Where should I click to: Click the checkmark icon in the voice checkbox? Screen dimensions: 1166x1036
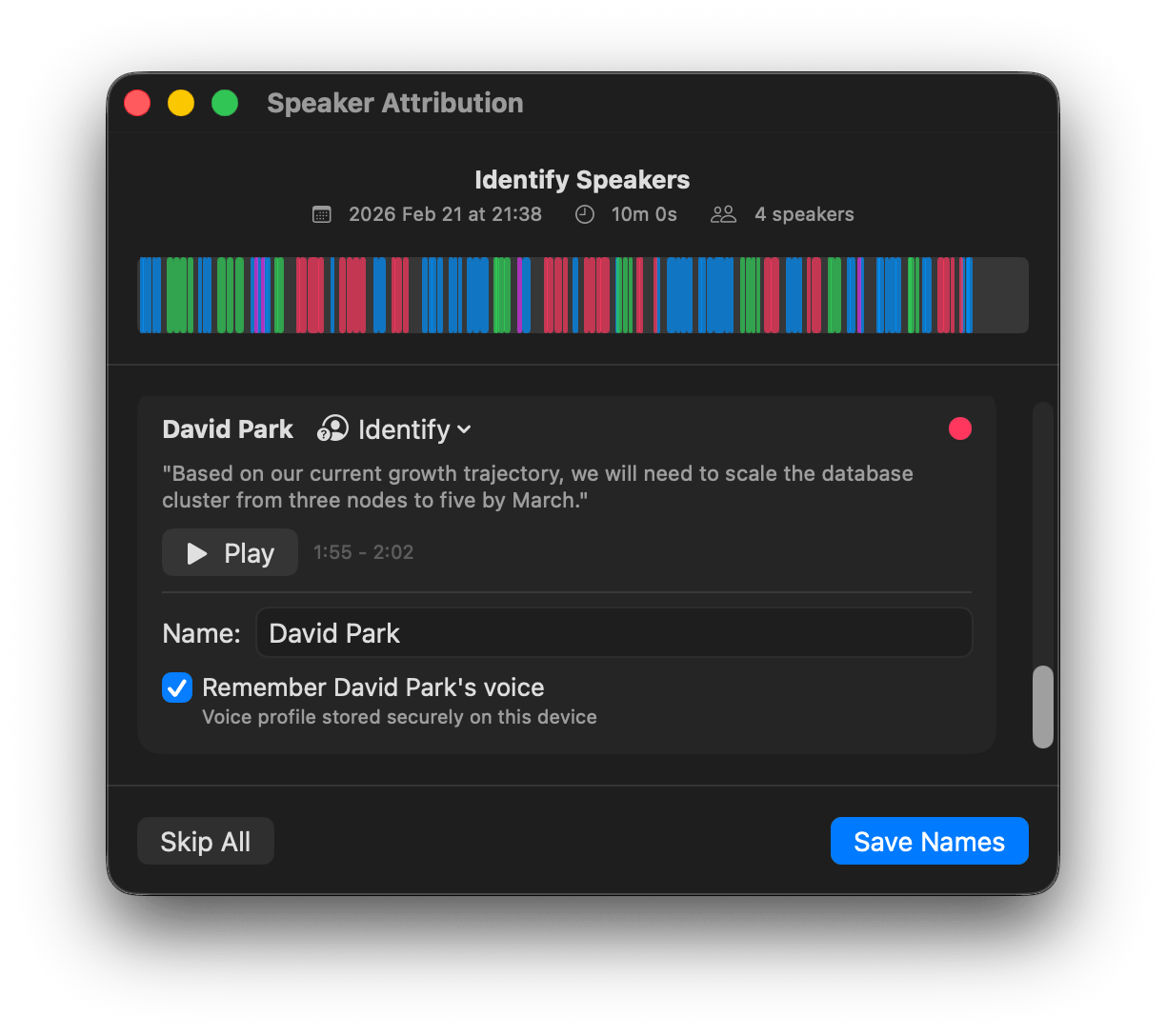pyautogui.click(x=176, y=687)
